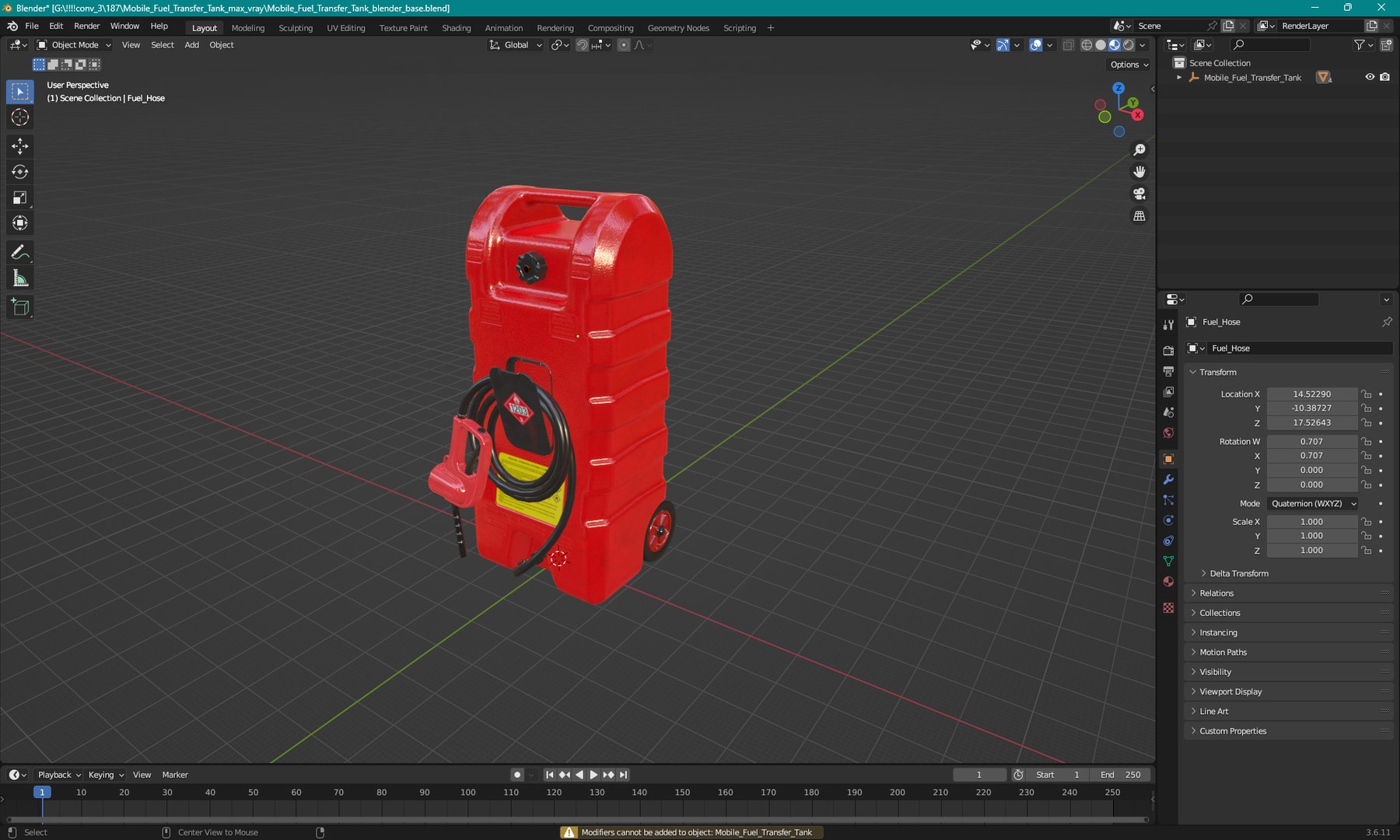Collapse the Transform panel

tap(1218, 373)
